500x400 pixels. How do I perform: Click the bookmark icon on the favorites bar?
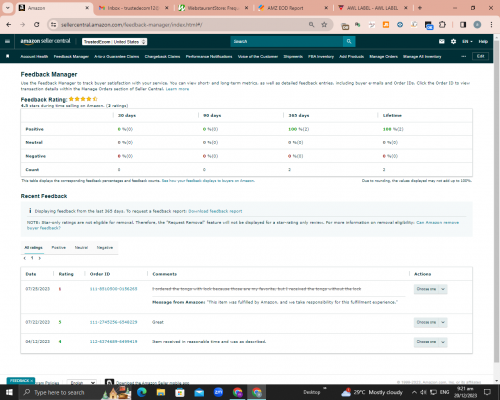pos(8,56)
